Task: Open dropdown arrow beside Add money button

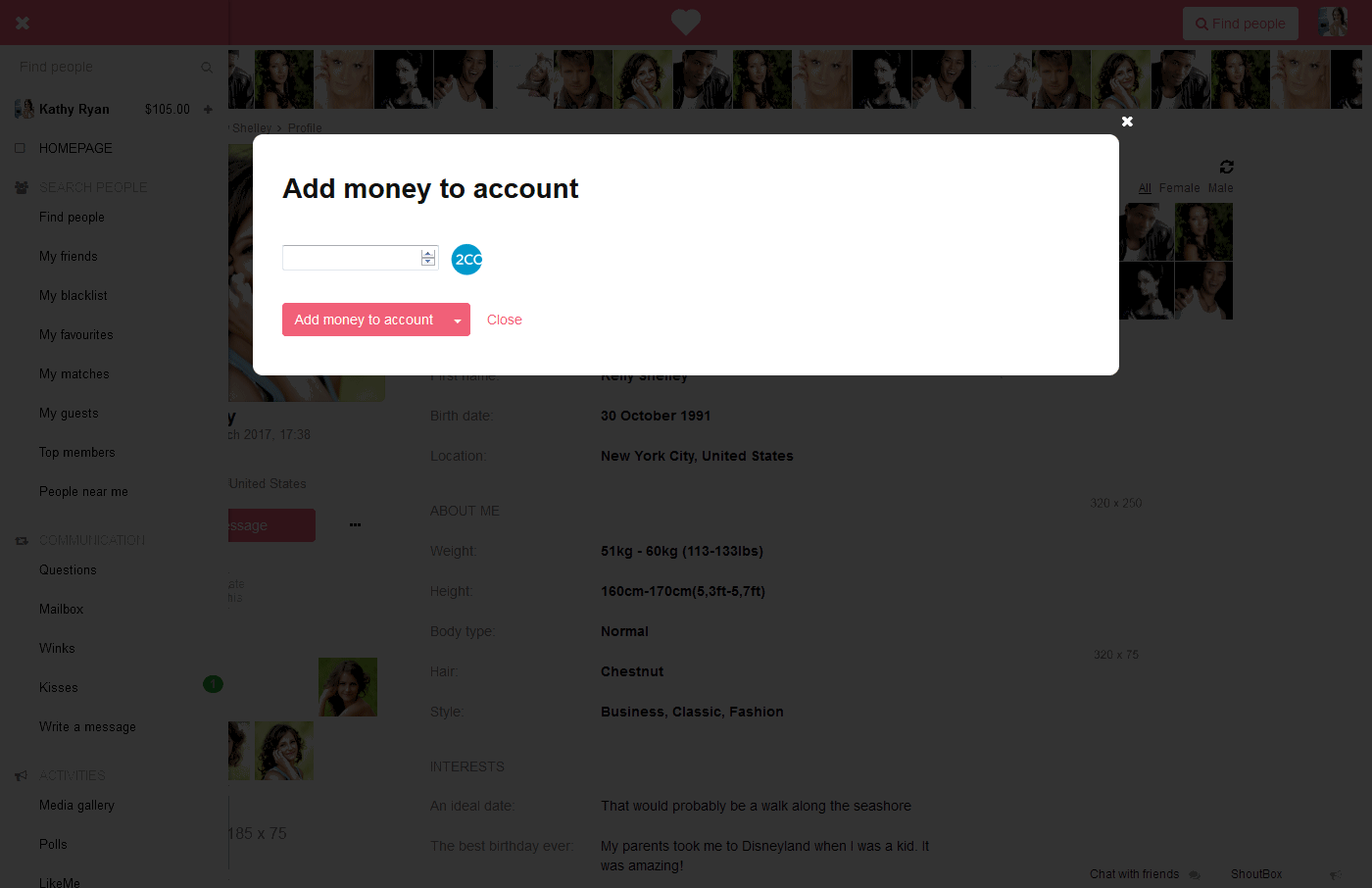Action: pos(458,320)
